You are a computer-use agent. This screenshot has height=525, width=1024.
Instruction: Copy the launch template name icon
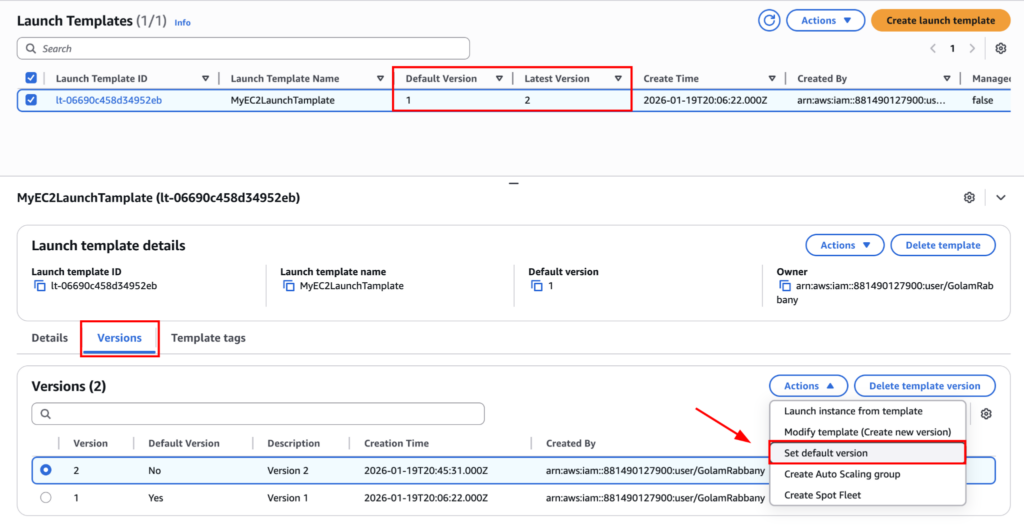pos(288,286)
